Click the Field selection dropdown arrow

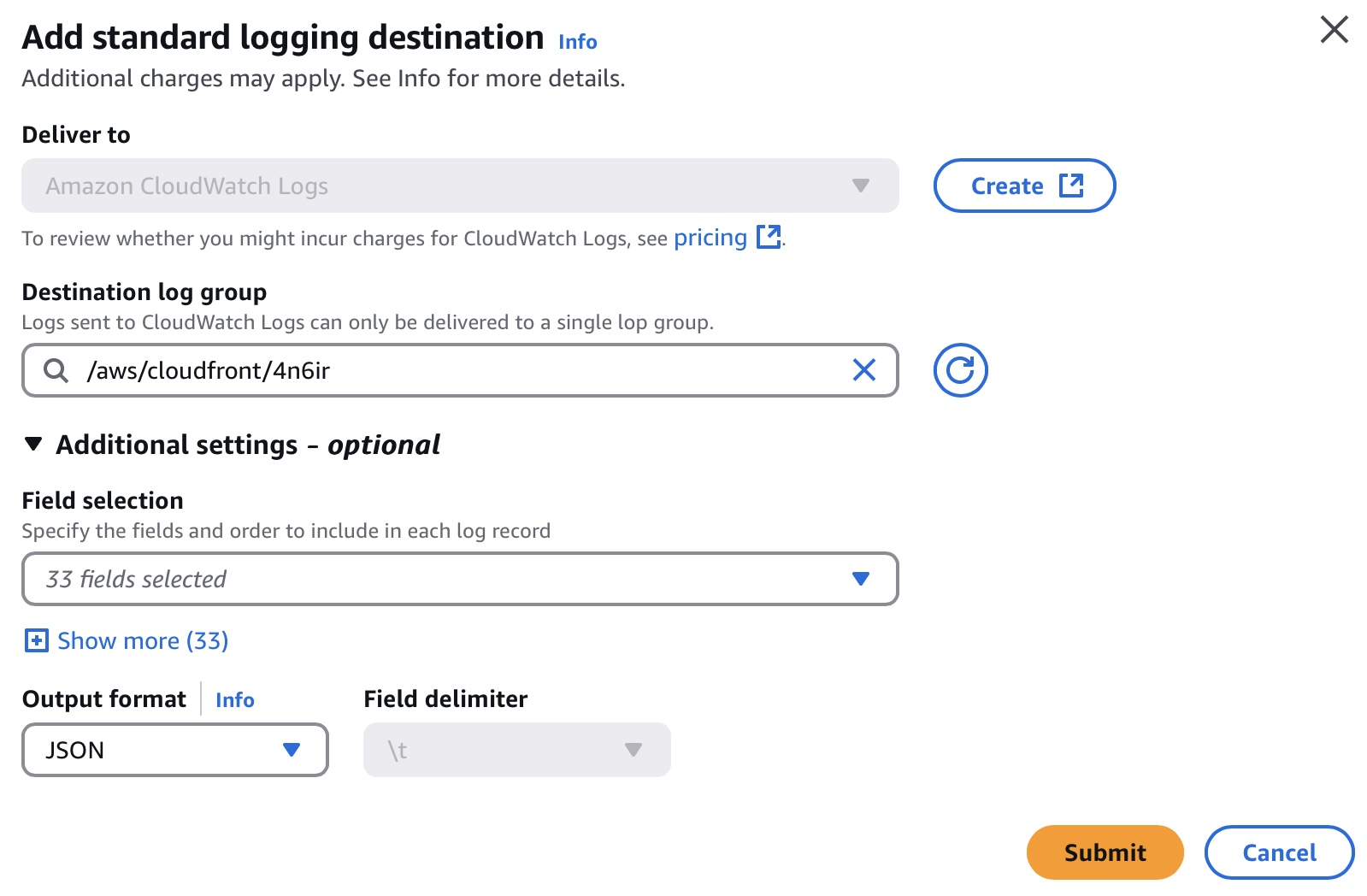click(x=861, y=579)
